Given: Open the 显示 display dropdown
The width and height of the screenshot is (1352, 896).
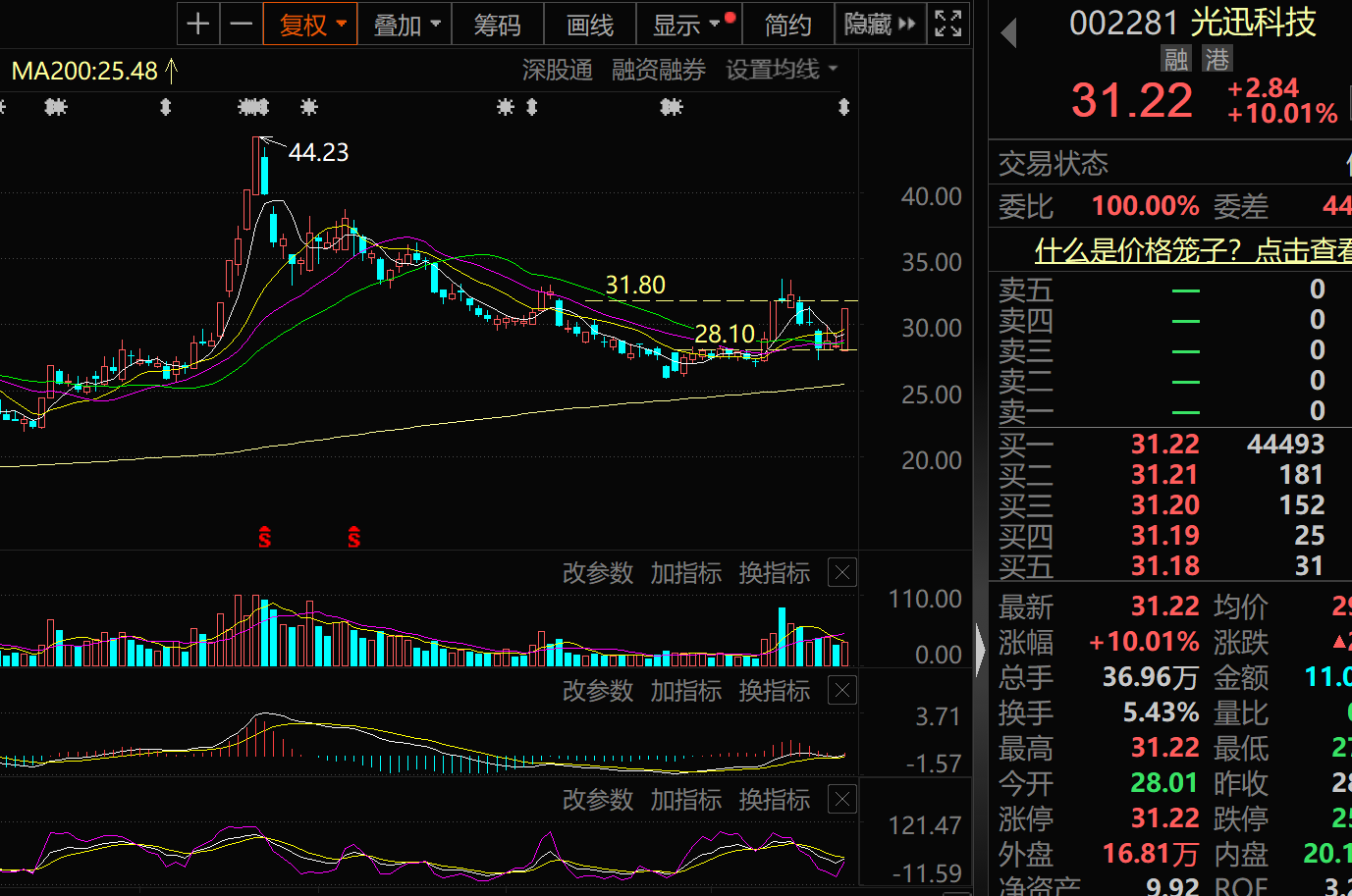Looking at the screenshot, I should pos(689,24).
